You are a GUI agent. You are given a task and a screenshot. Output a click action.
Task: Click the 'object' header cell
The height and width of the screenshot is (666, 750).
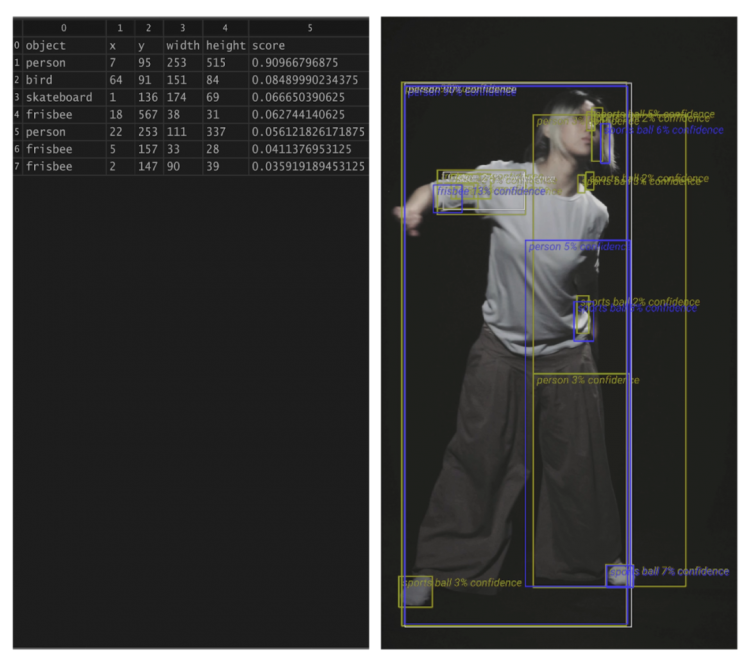64,45
